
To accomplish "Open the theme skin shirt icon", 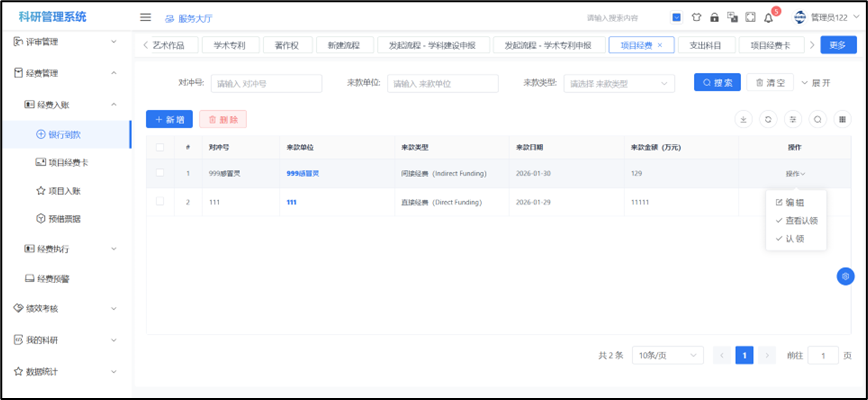I will tap(696, 17).
